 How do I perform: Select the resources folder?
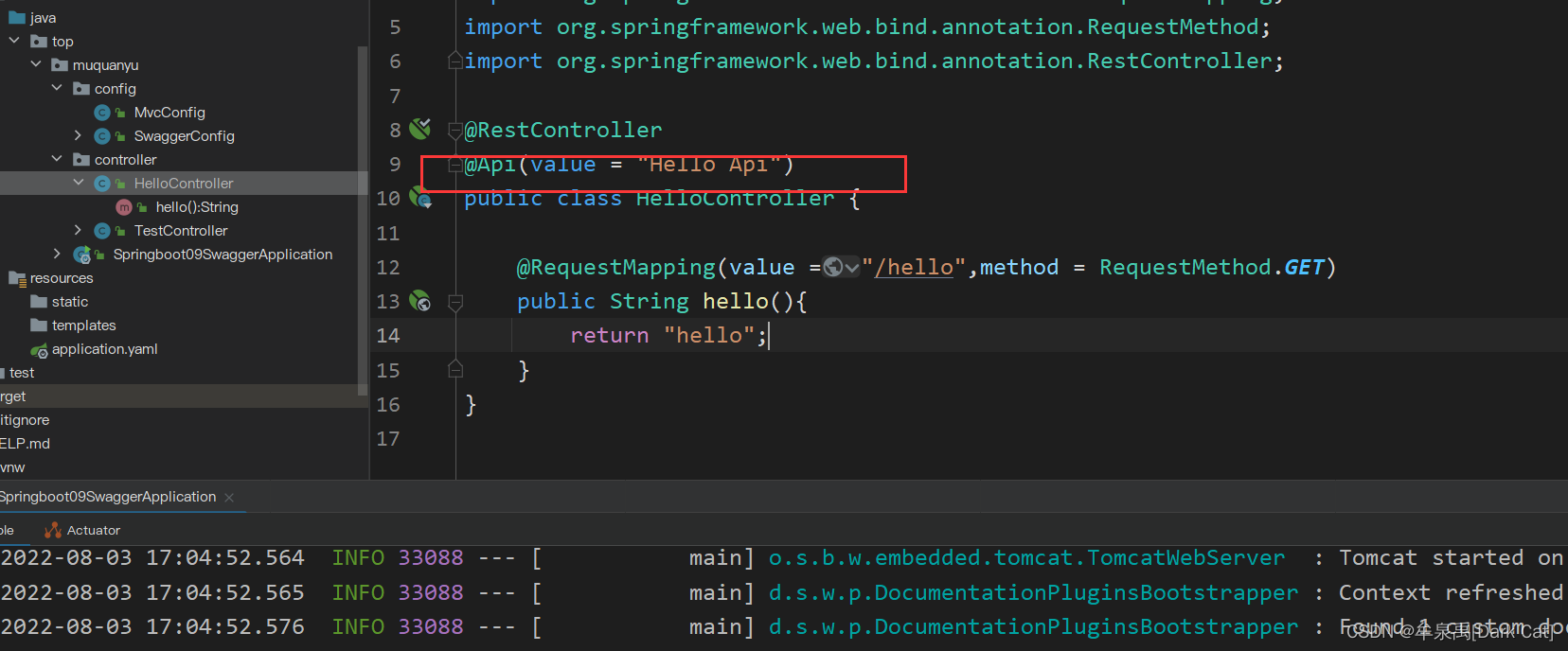[62, 278]
